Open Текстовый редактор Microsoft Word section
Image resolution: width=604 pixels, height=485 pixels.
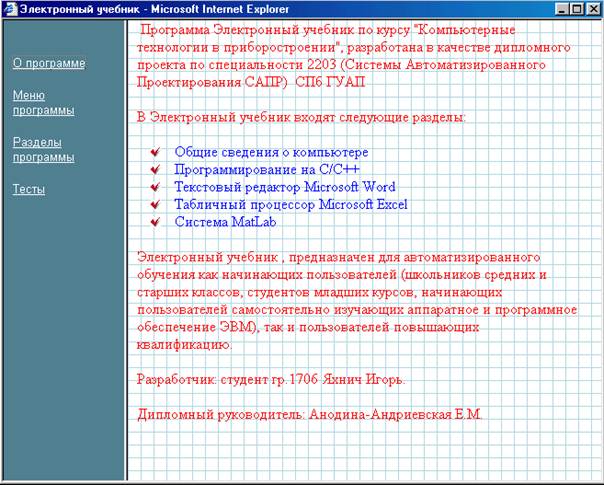click(285, 187)
